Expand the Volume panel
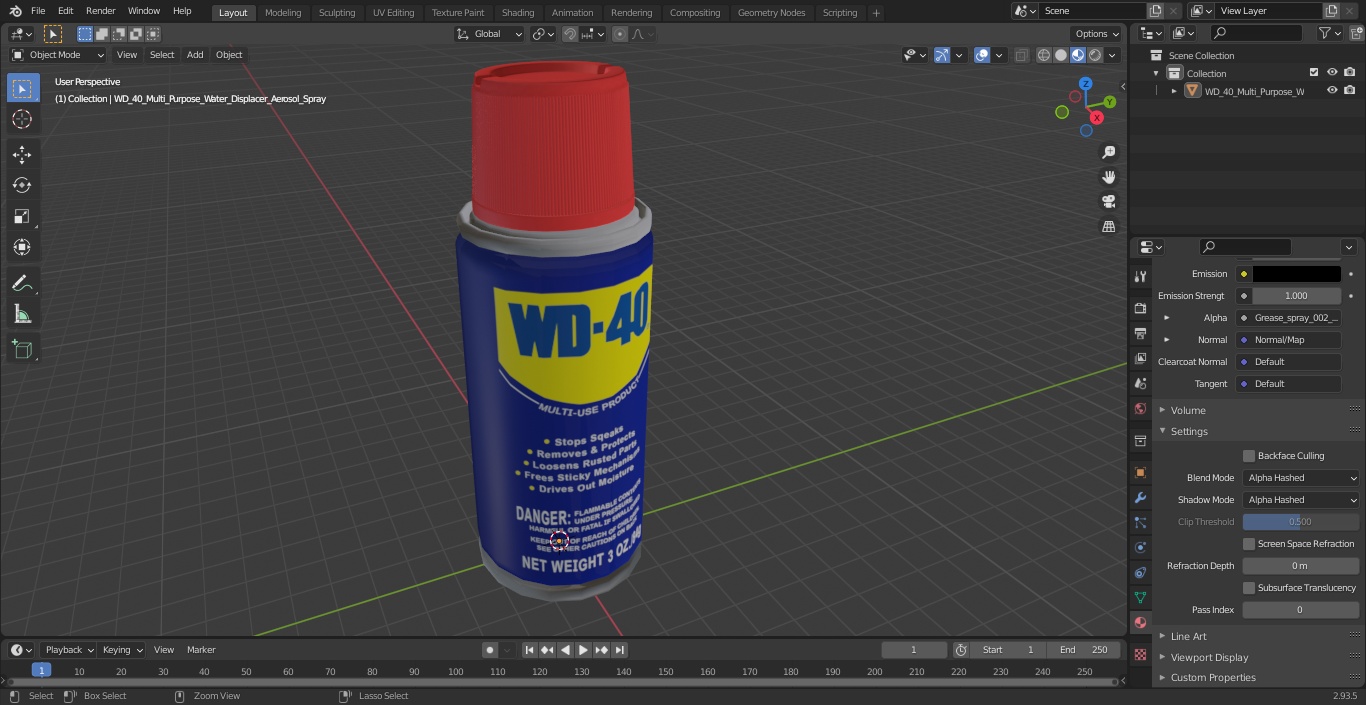Screen dimensions: 1366x705 (1187, 410)
